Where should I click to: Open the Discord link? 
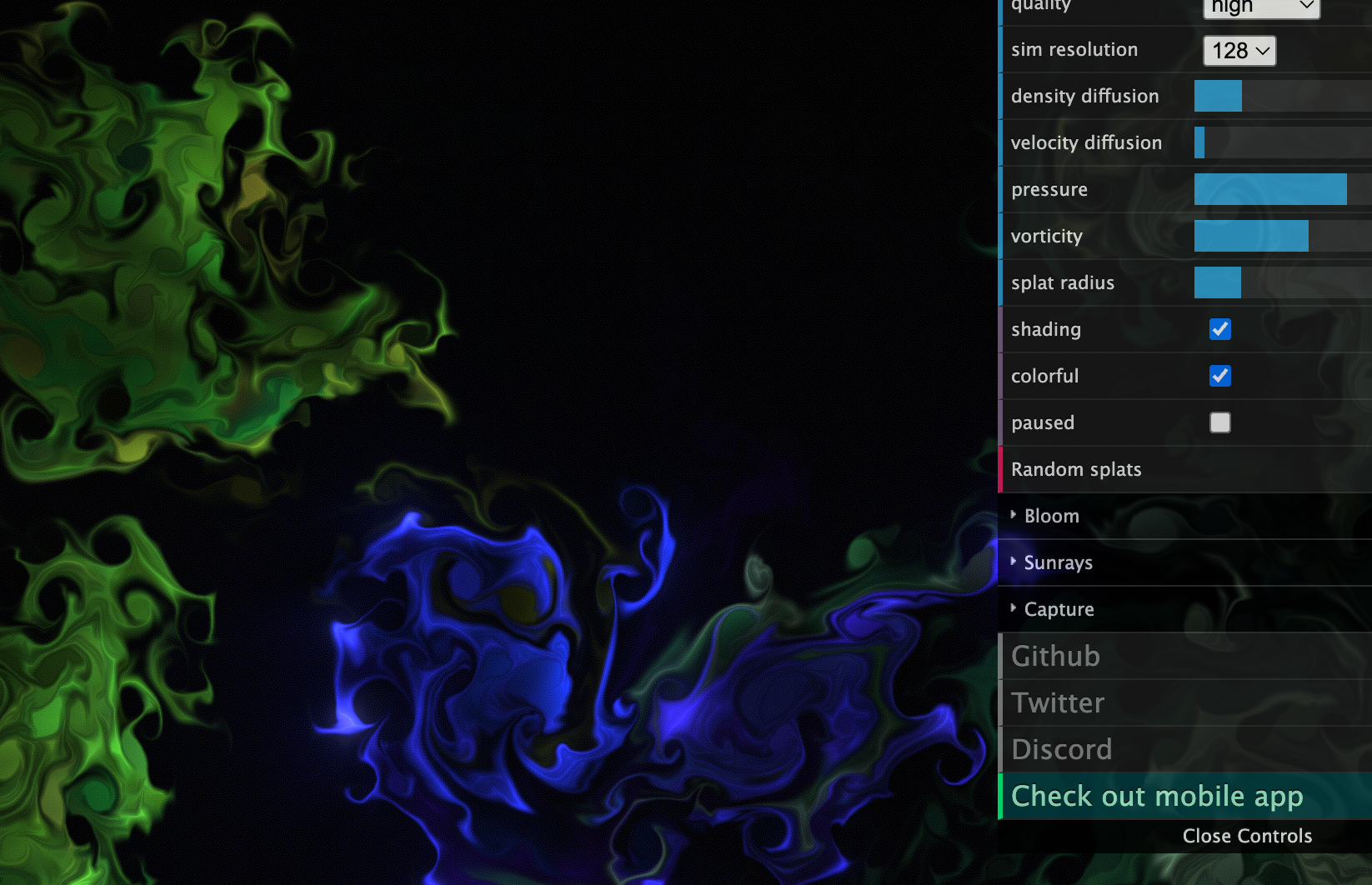tap(1184, 749)
